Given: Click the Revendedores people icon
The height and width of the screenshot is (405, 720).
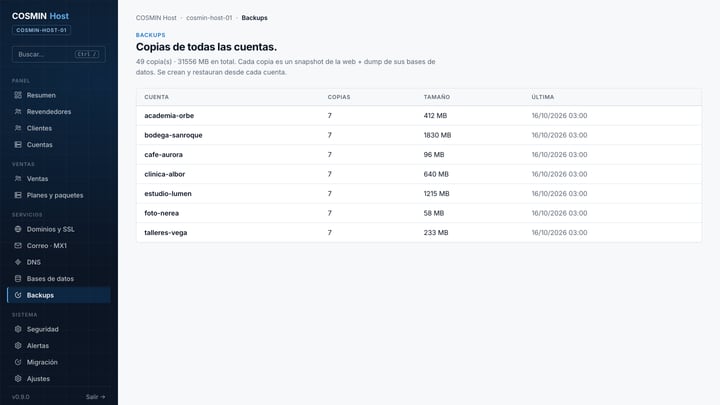Looking at the screenshot, I should pyautogui.click(x=18, y=112).
